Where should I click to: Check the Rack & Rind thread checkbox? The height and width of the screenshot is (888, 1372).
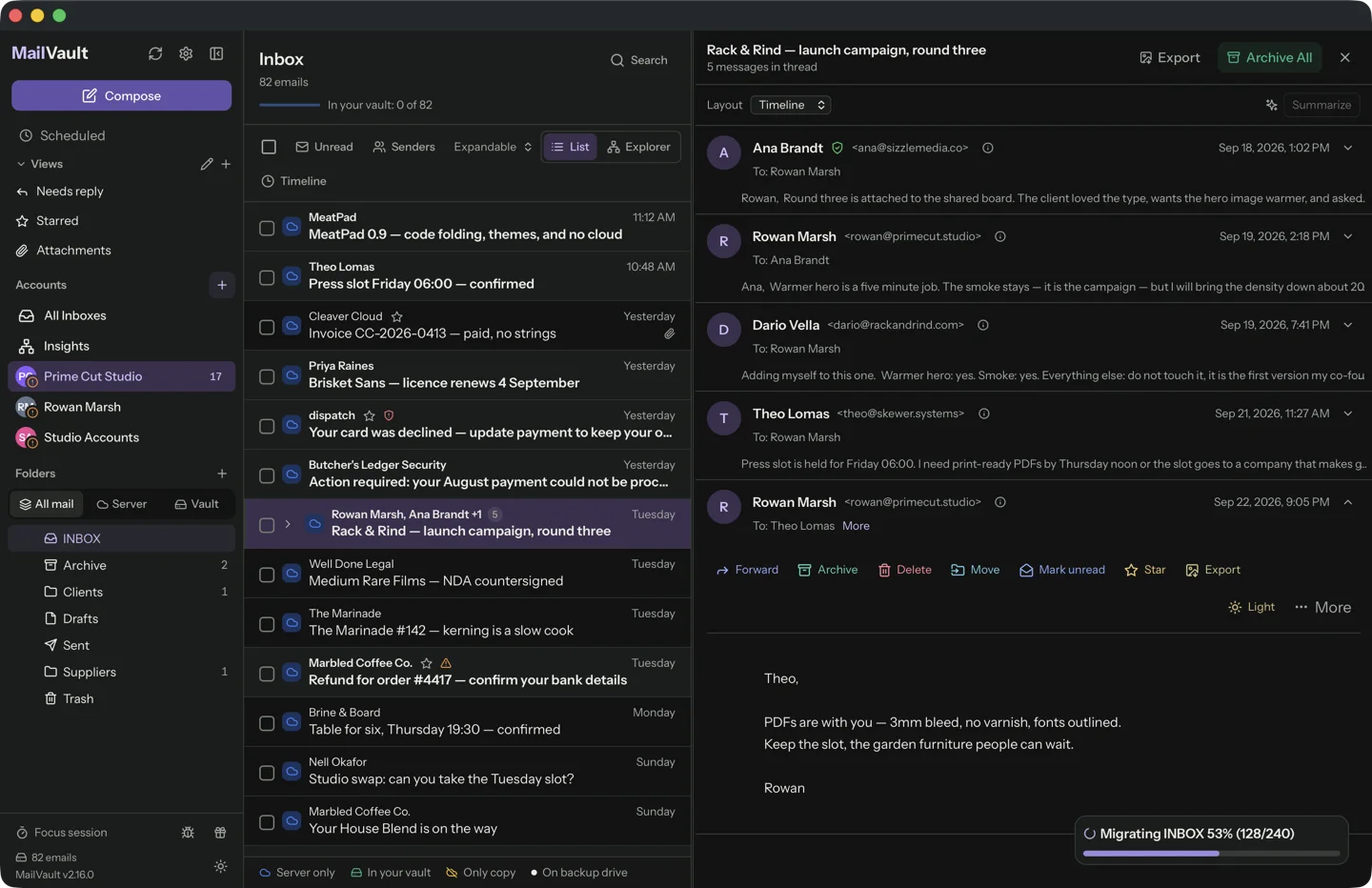(x=267, y=525)
